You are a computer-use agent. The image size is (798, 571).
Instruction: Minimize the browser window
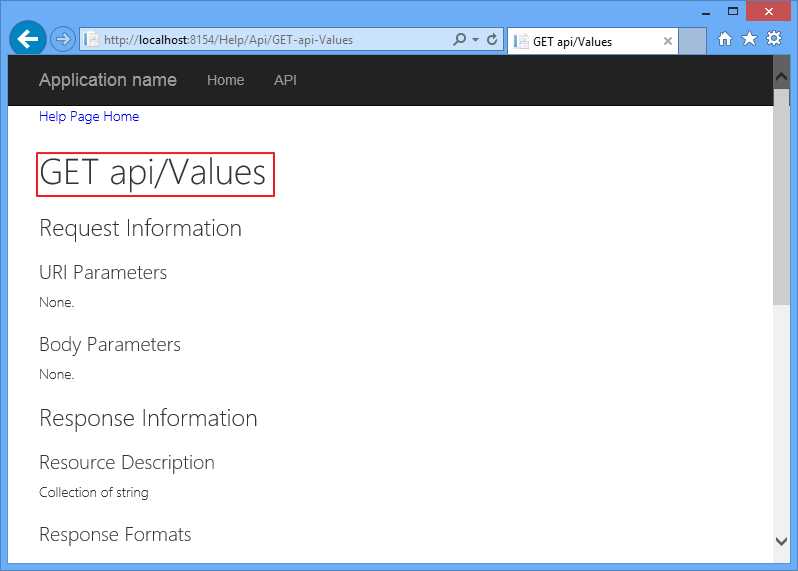tap(706, 12)
